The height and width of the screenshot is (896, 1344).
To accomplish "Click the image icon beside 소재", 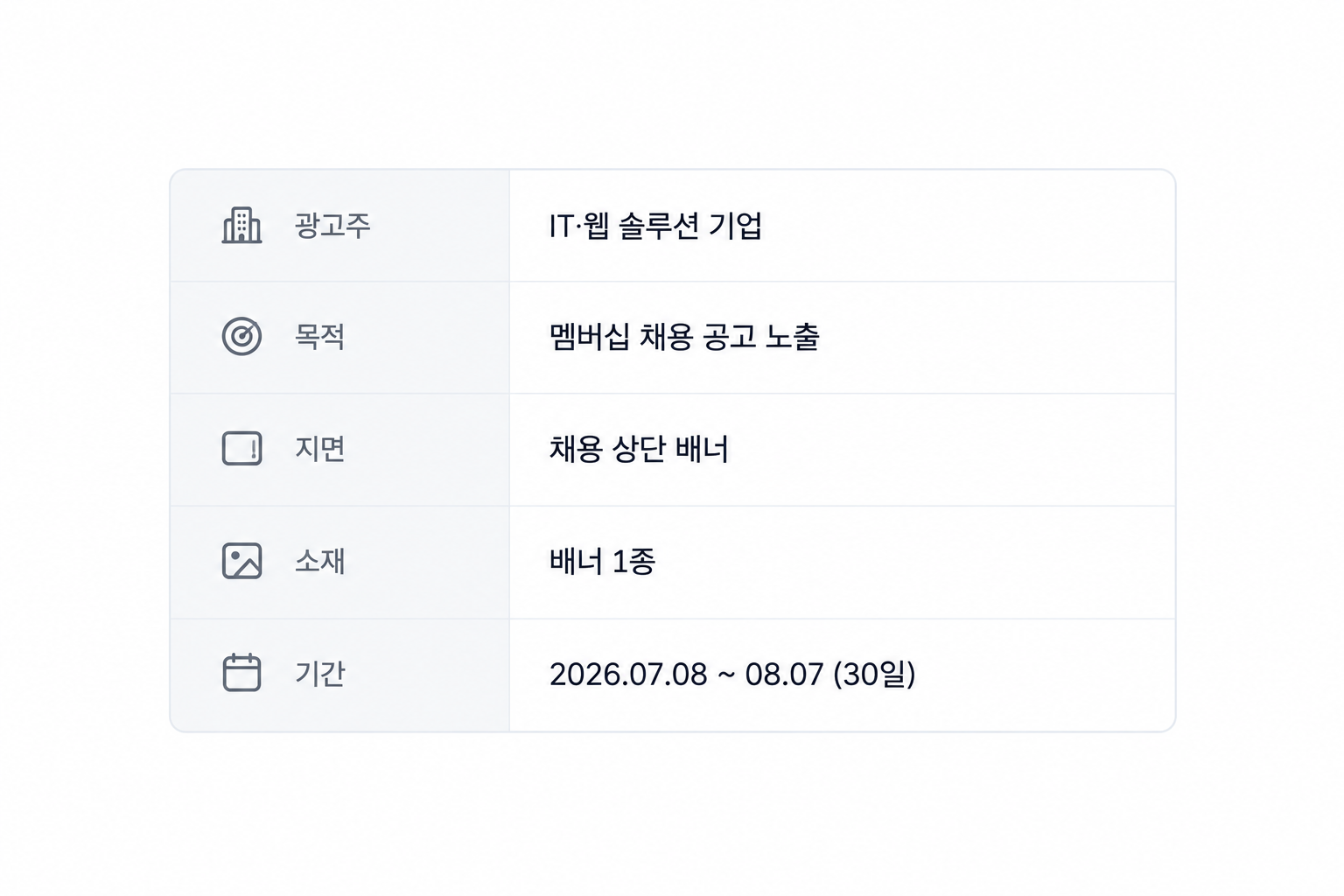I will pyautogui.click(x=241, y=561).
